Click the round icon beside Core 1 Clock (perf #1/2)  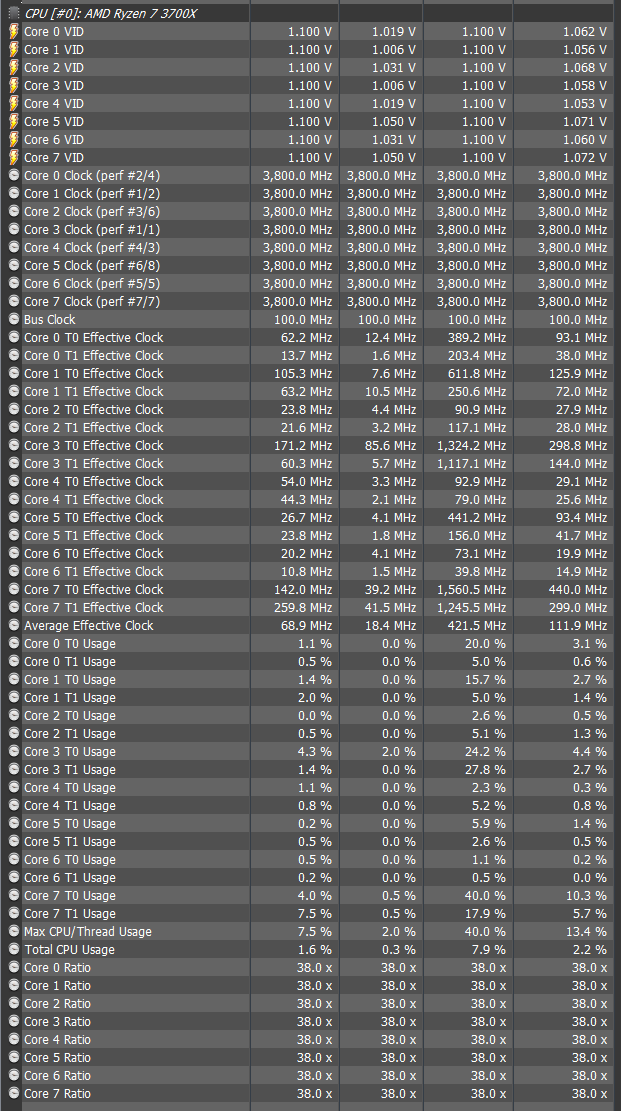[x=13, y=193]
